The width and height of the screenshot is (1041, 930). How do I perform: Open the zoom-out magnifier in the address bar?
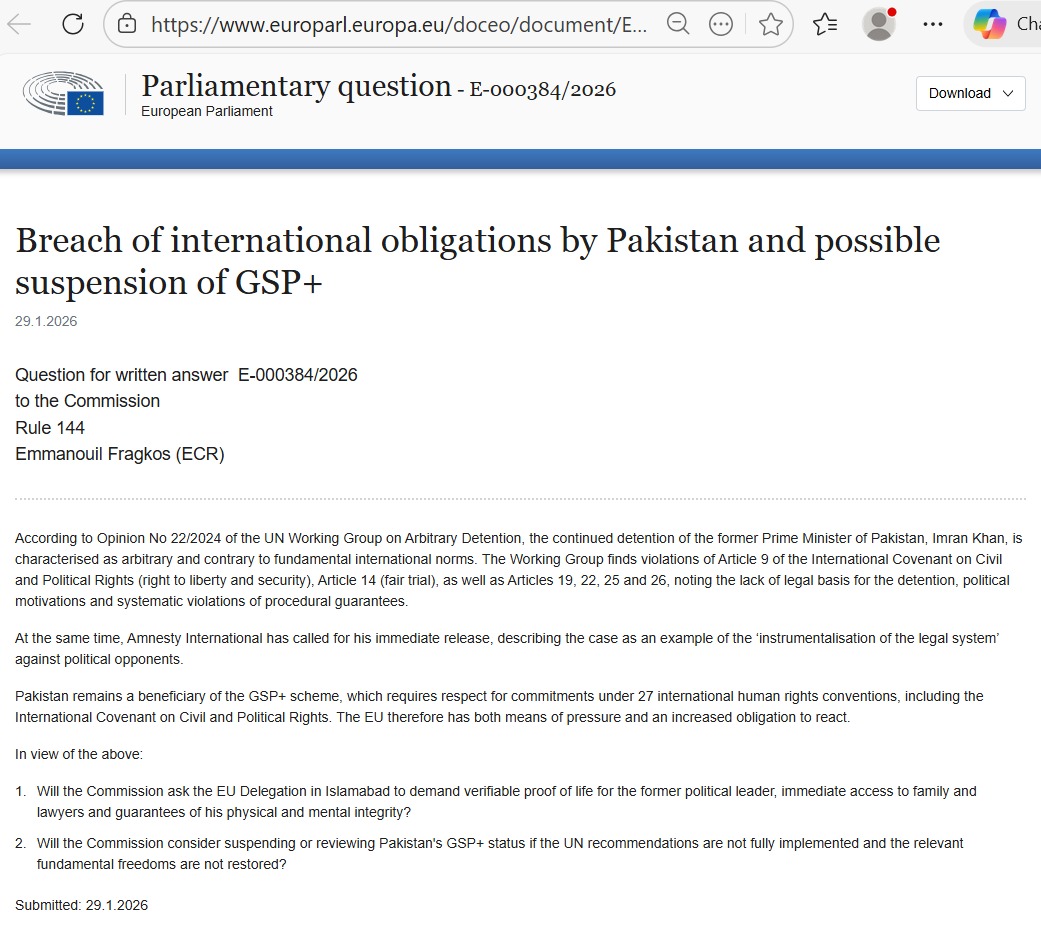coord(678,24)
